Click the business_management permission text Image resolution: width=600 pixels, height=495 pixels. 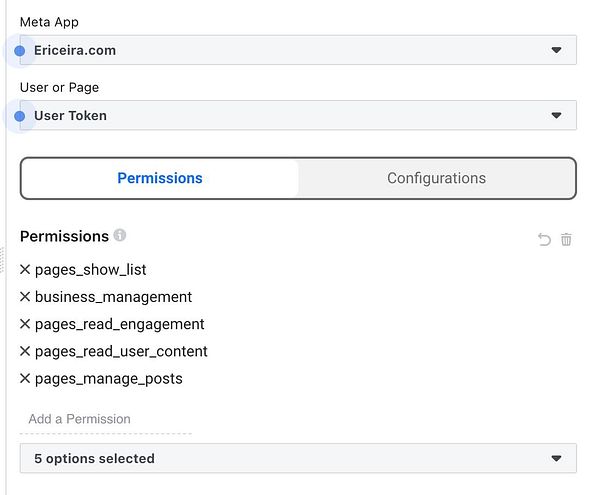pyautogui.click(x=113, y=297)
